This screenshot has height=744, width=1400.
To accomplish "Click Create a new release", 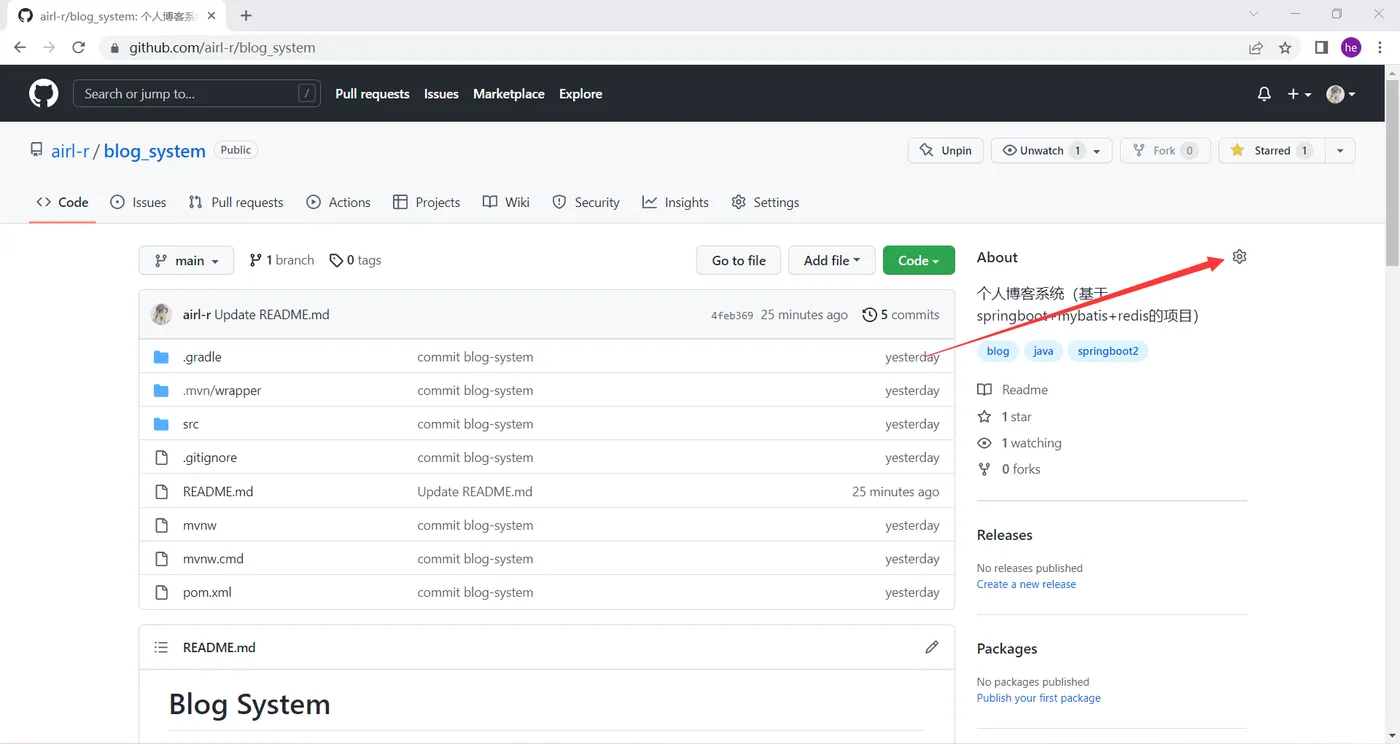I will pos(1026,584).
